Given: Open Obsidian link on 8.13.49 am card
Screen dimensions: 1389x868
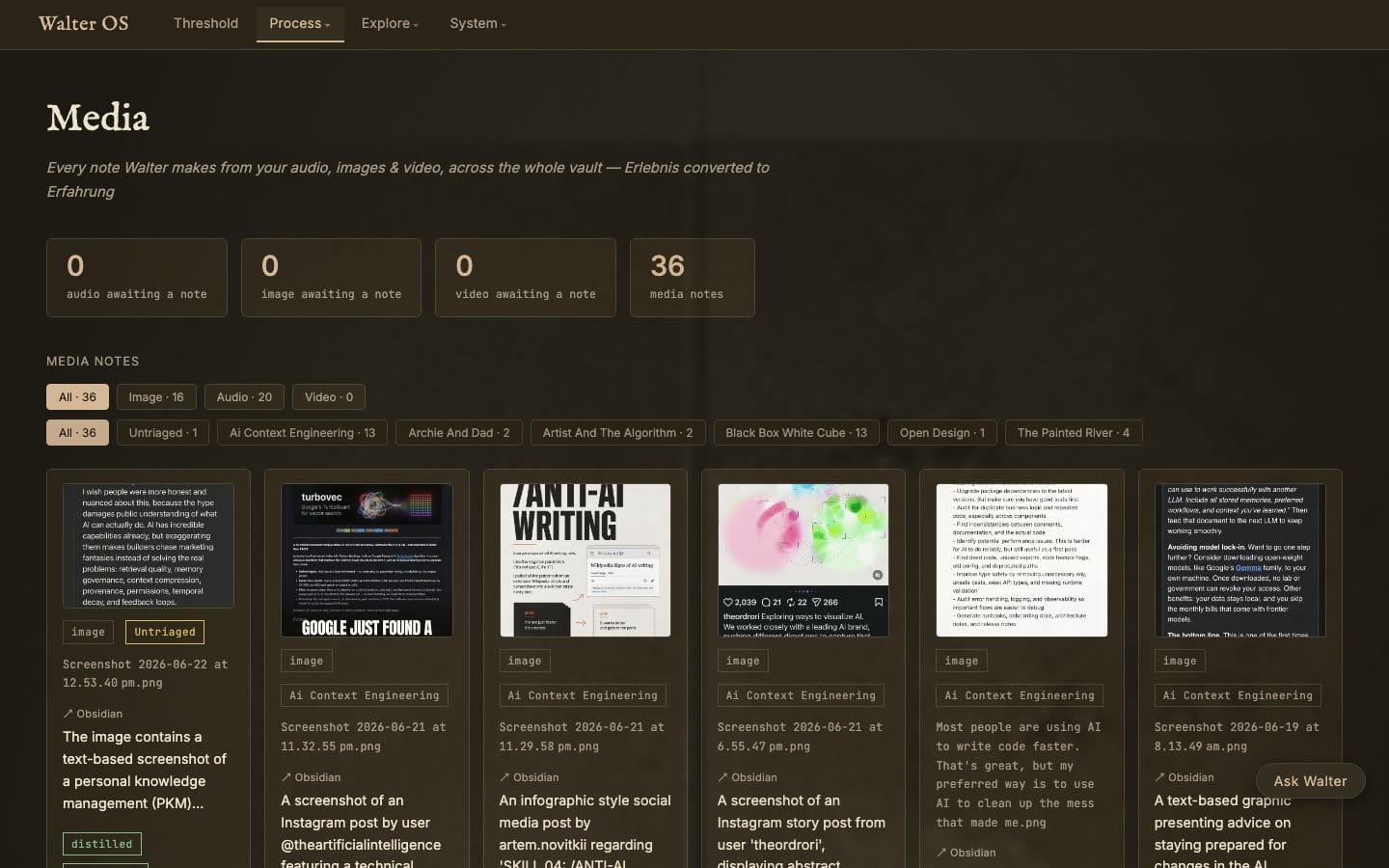Looking at the screenshot, I should 1185,777.
